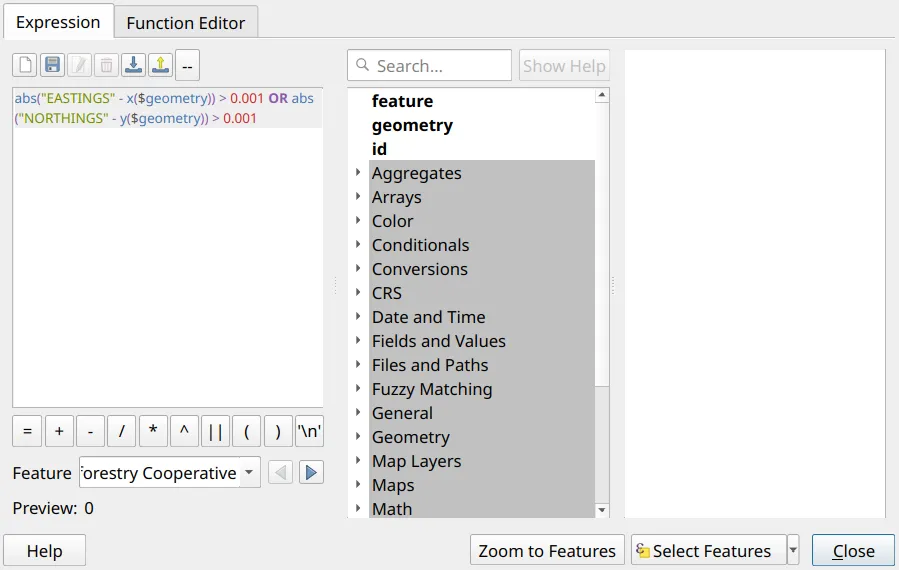Expand the Math group
899x570 pixels.
pos(358,508)
